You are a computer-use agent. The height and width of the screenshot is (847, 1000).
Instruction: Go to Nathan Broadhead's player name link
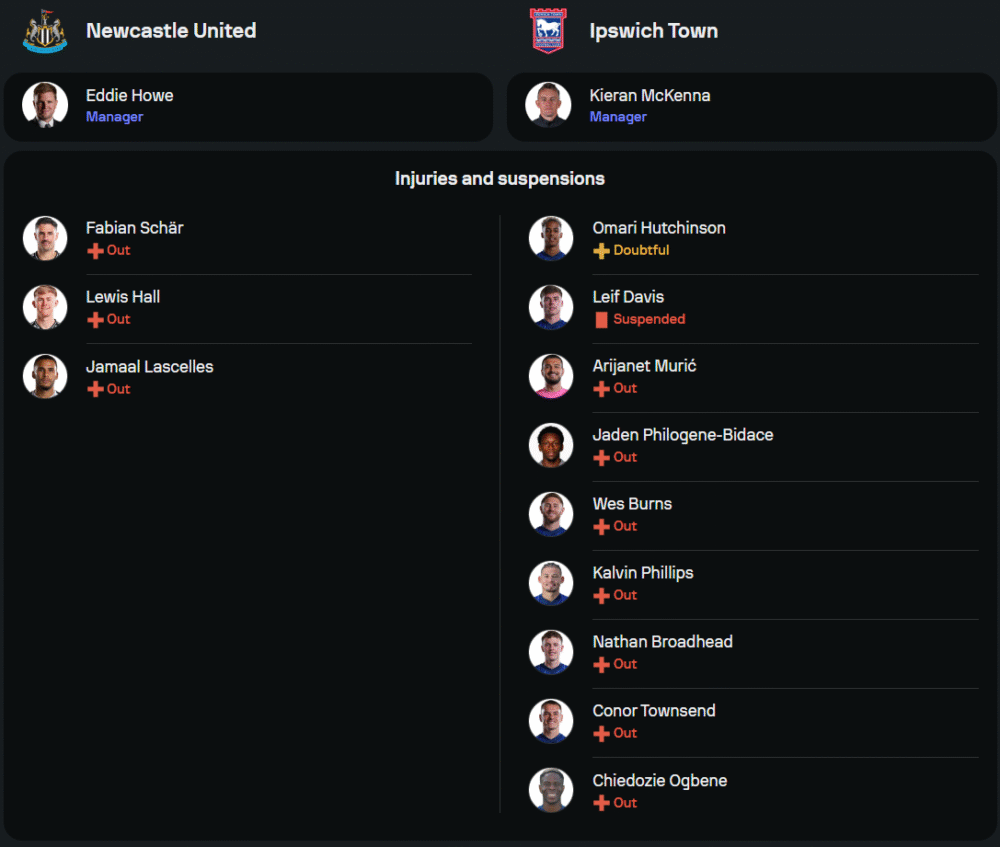tap(662, 642)
